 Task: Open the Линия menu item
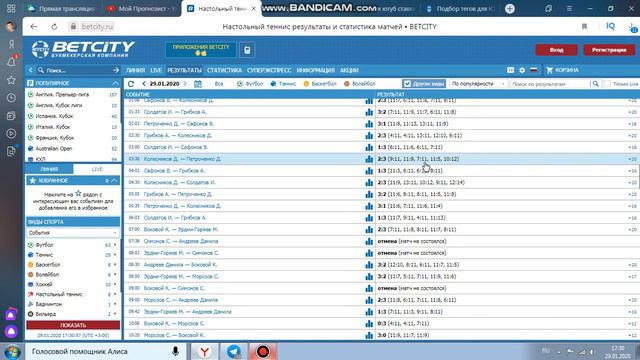135,70
